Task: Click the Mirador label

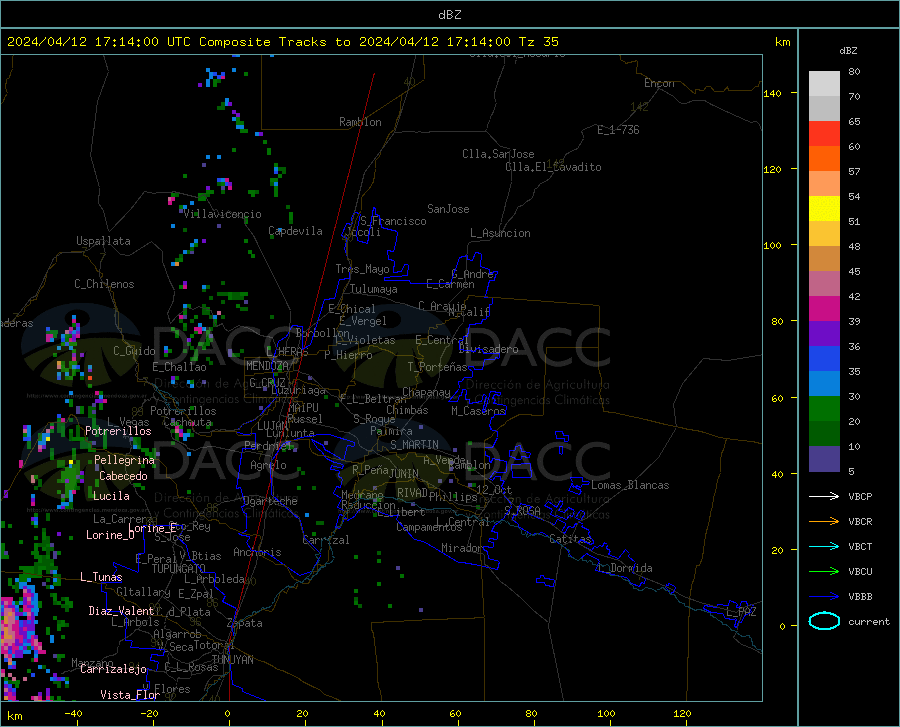Action: pyautogui.click(x=462, y=548)
